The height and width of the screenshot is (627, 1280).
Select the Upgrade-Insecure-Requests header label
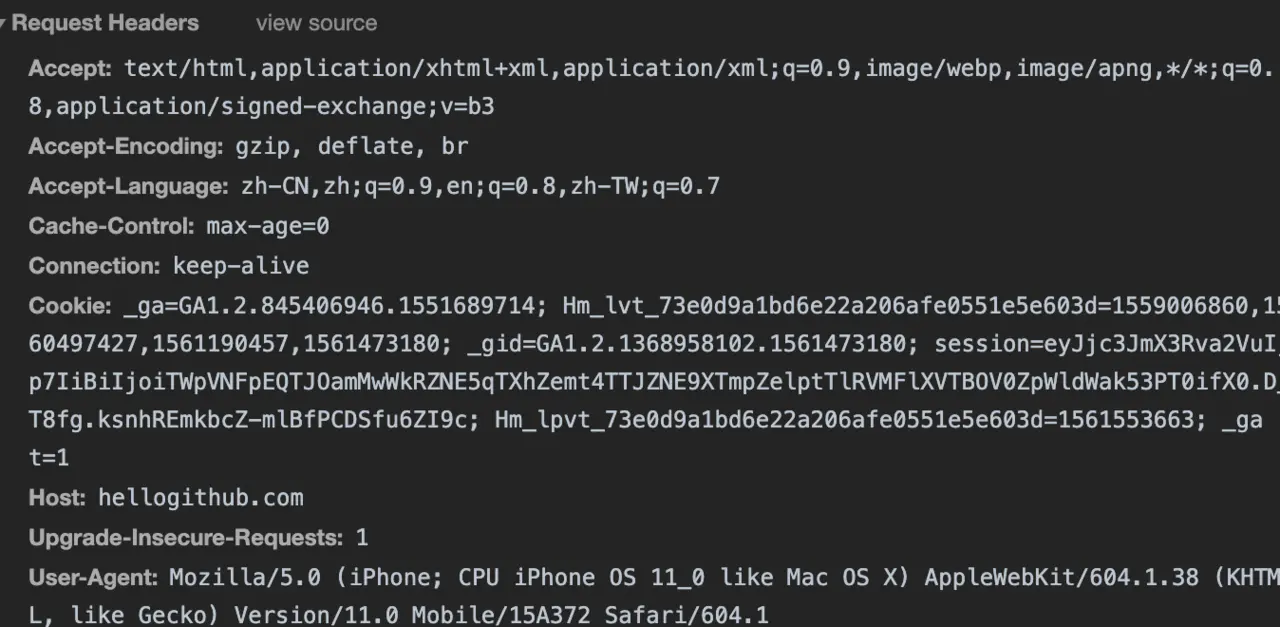click(x=186, y=538)
